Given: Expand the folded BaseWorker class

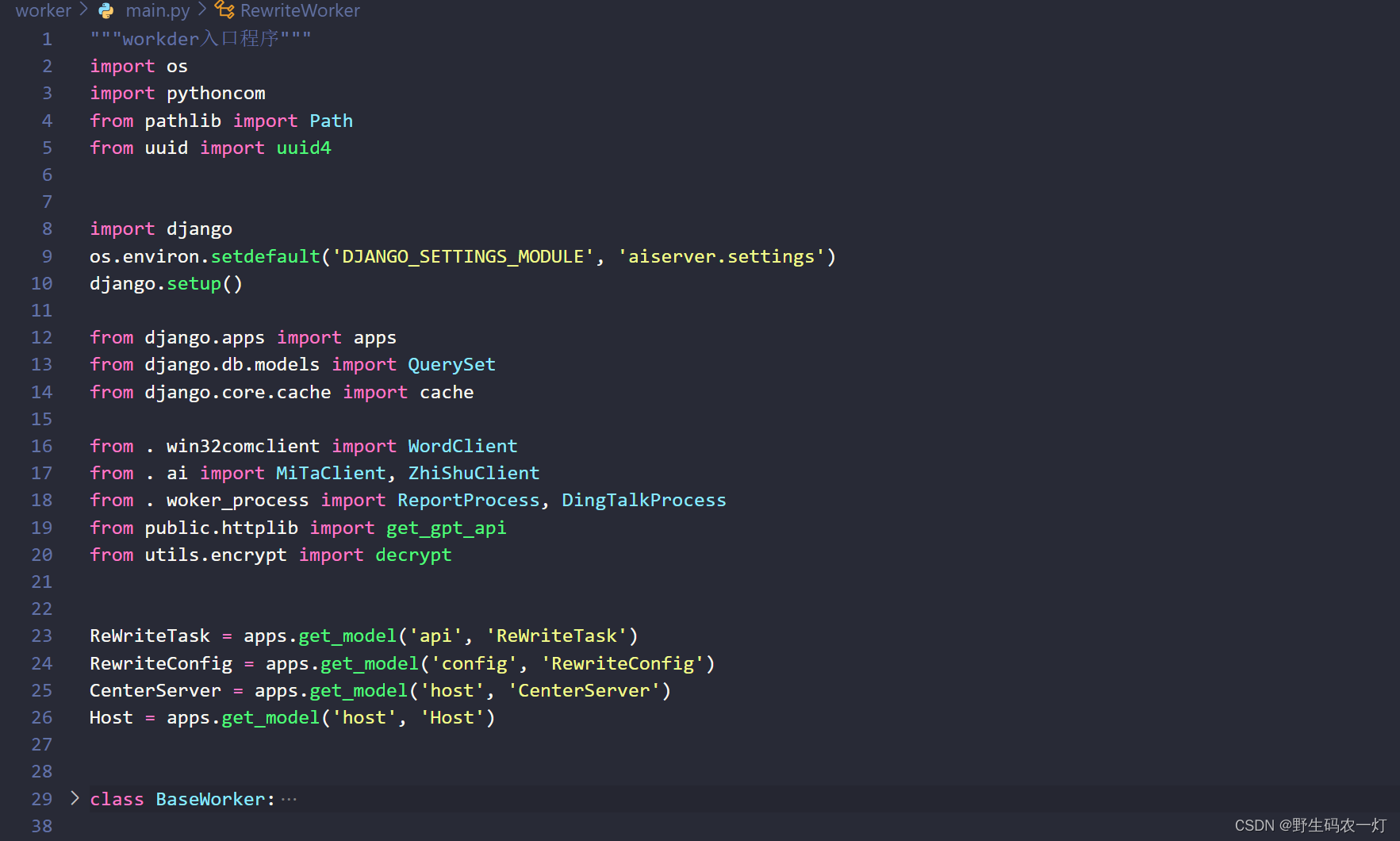Looking at the screenshot, I should pos(75,798).
